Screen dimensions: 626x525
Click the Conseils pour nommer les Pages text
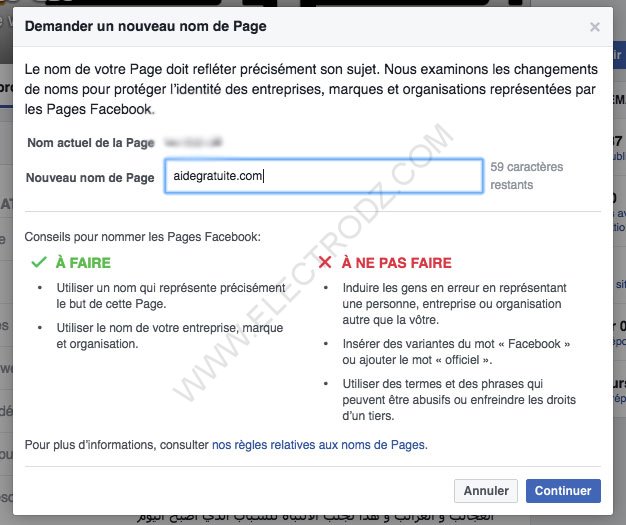point(143,237)
